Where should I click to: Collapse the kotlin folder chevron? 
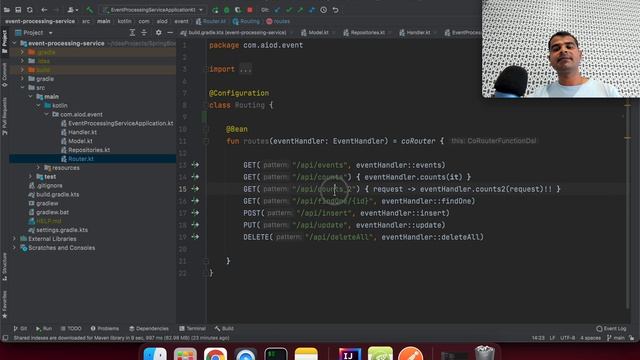(x=39, y=106)
